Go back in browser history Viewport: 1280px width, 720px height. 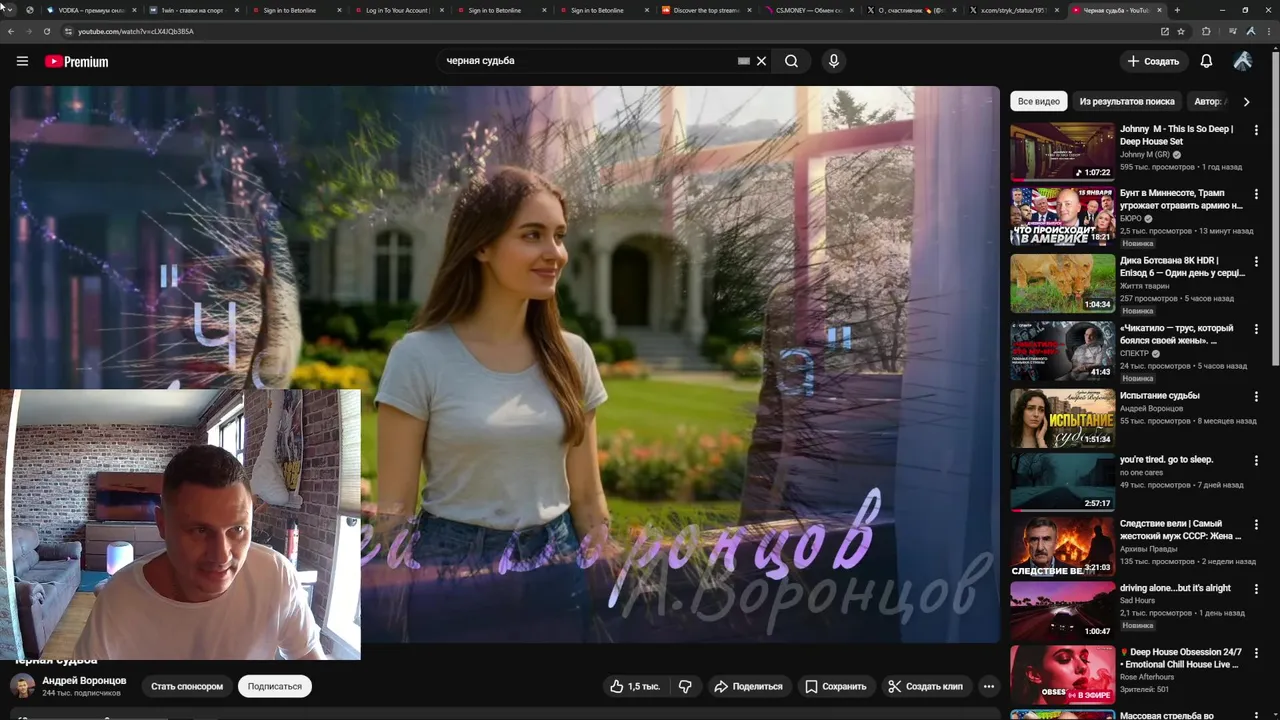coord(11,31)
